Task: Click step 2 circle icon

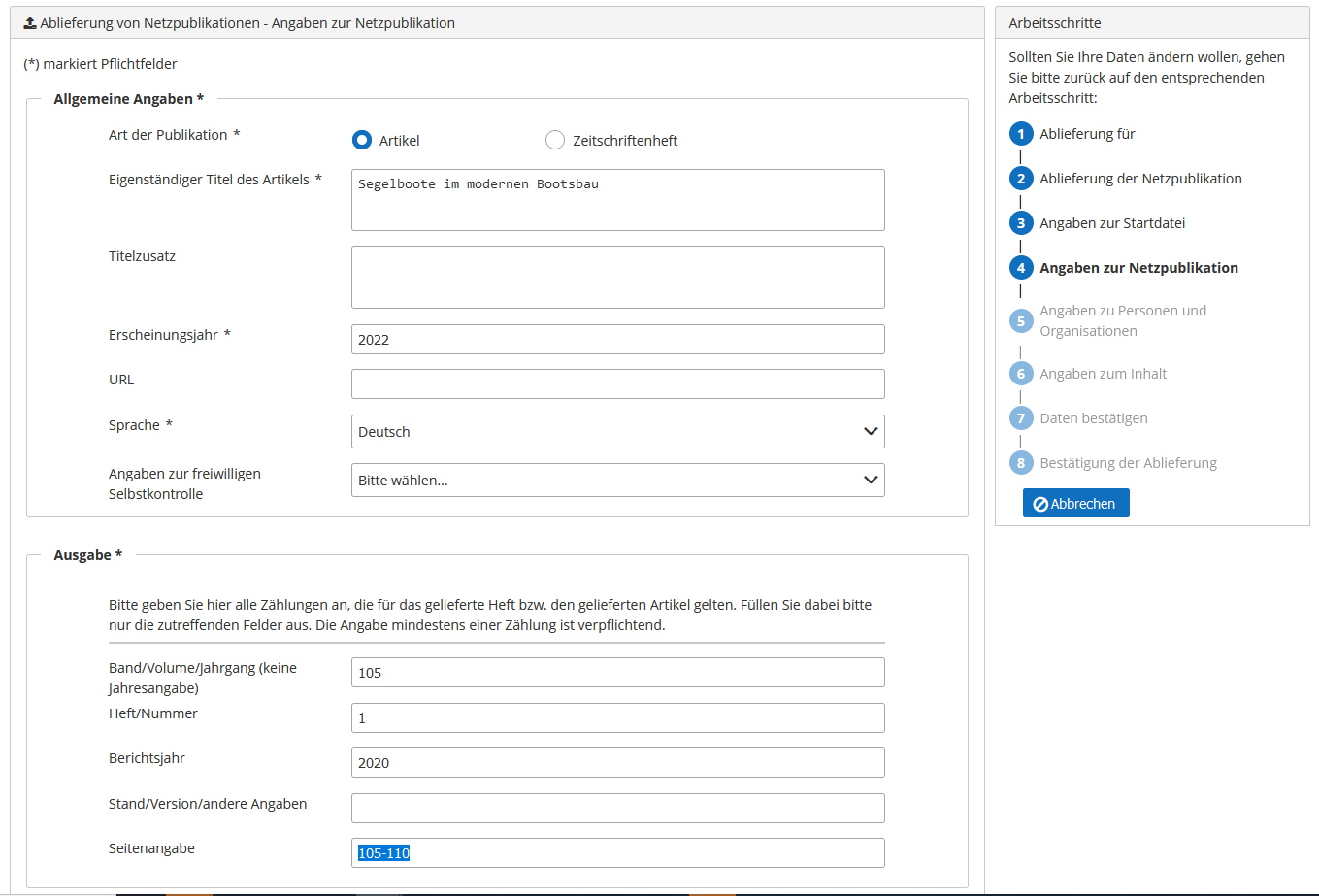Action: point(1020,179)
